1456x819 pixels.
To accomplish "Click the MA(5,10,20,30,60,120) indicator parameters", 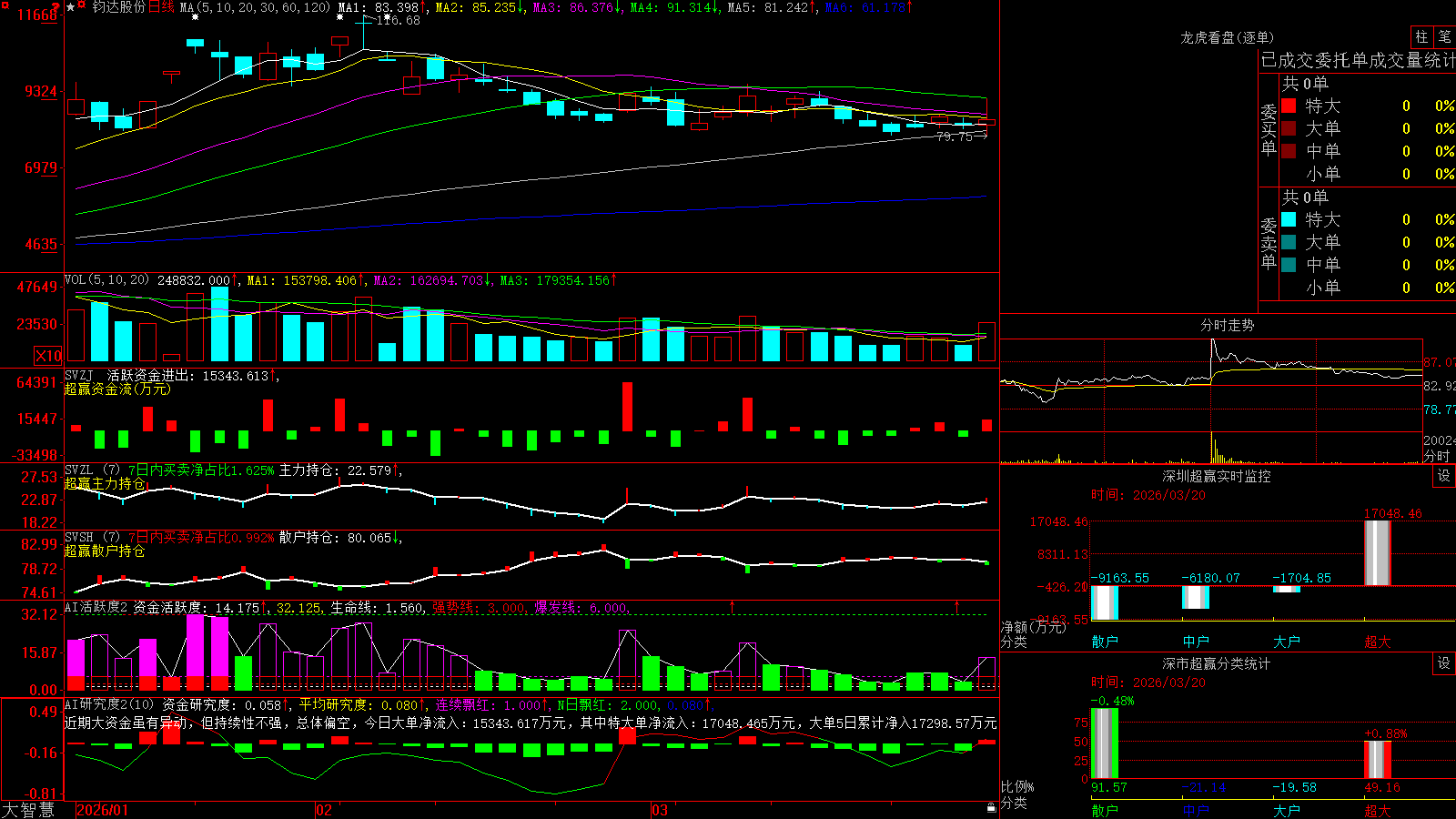I will click(256, 7).
